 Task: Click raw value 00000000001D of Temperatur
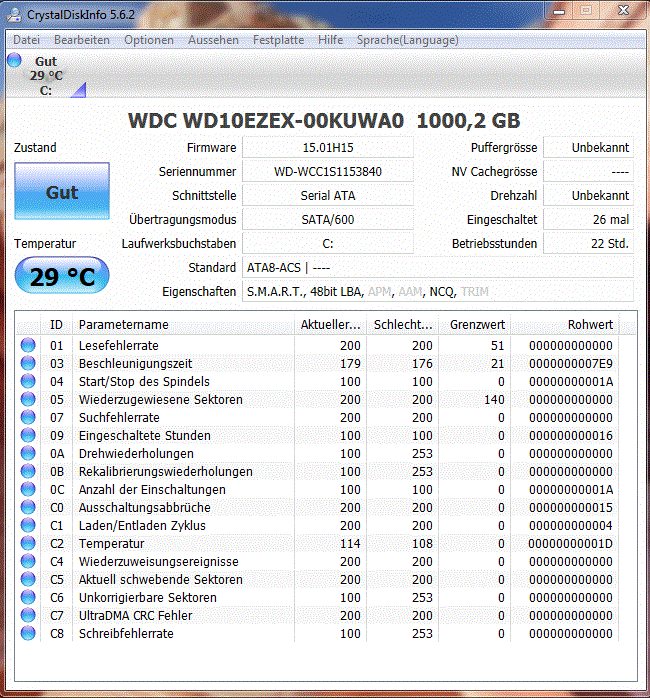pyautogui.click(x=571, y=544)
